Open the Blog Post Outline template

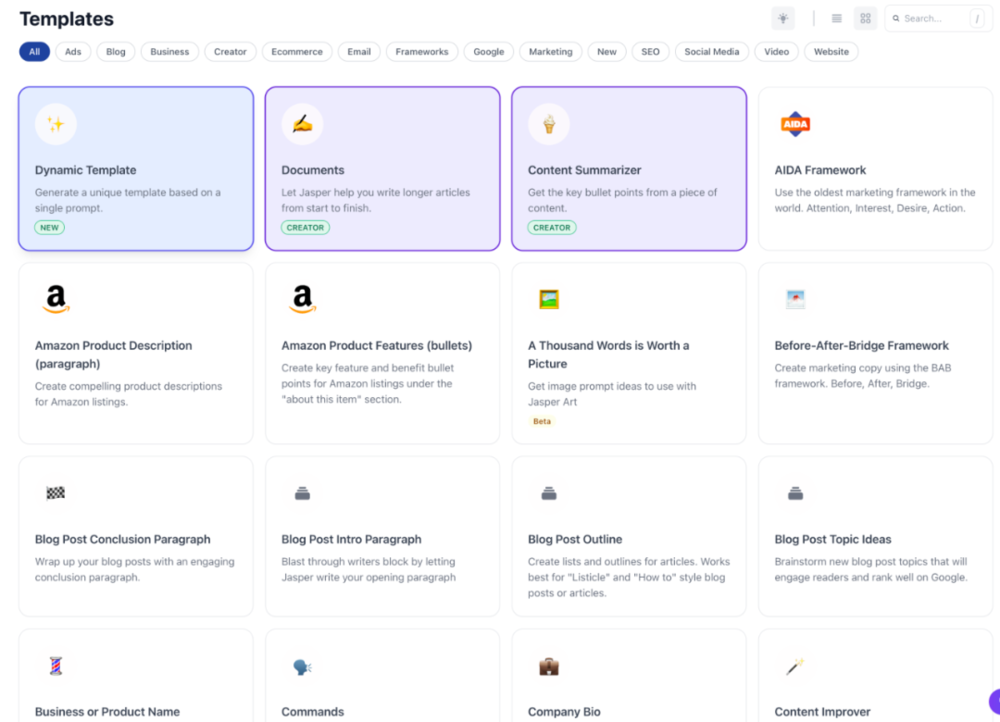tap(628, 536)
